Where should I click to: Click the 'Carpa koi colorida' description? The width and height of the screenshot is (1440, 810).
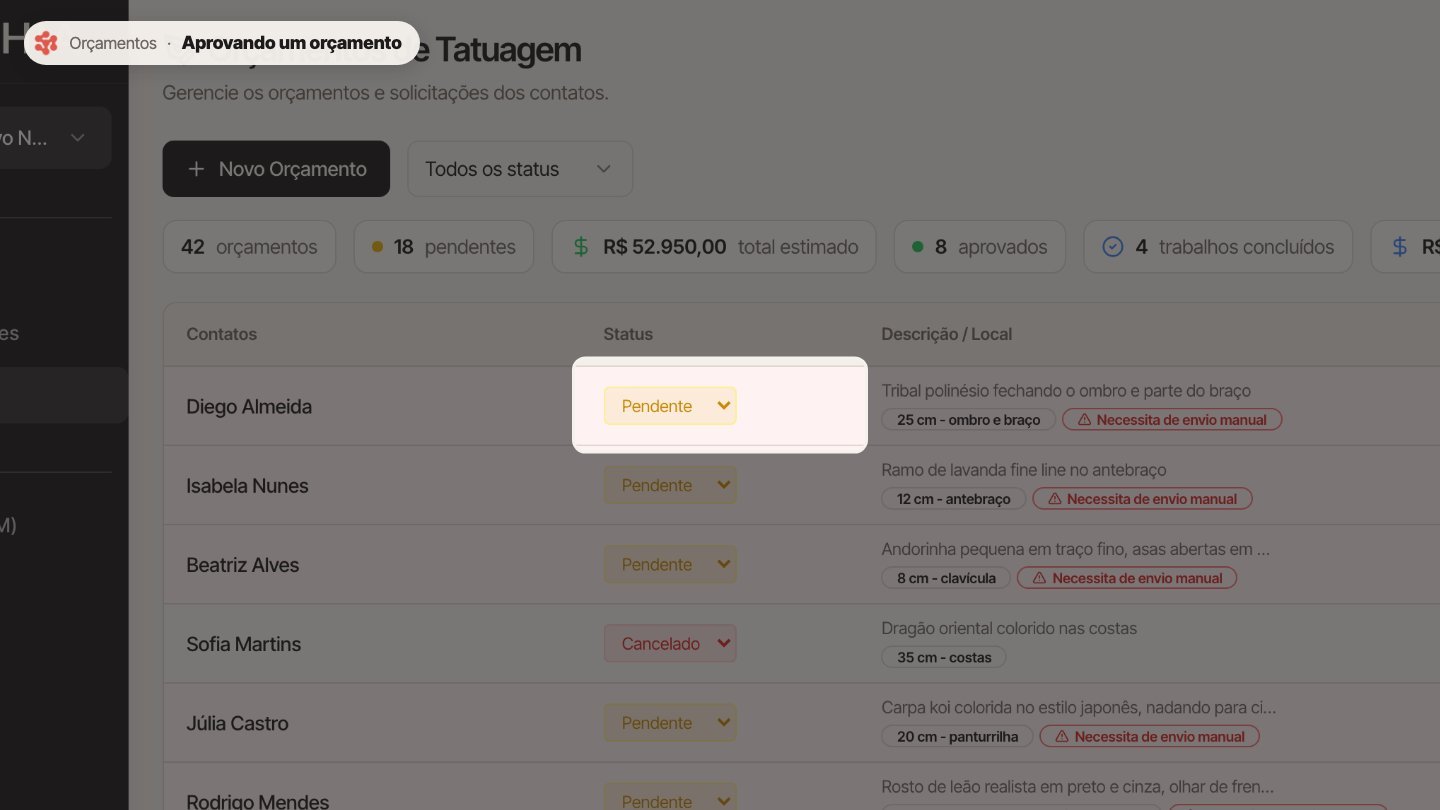[x=1079, y=708]
